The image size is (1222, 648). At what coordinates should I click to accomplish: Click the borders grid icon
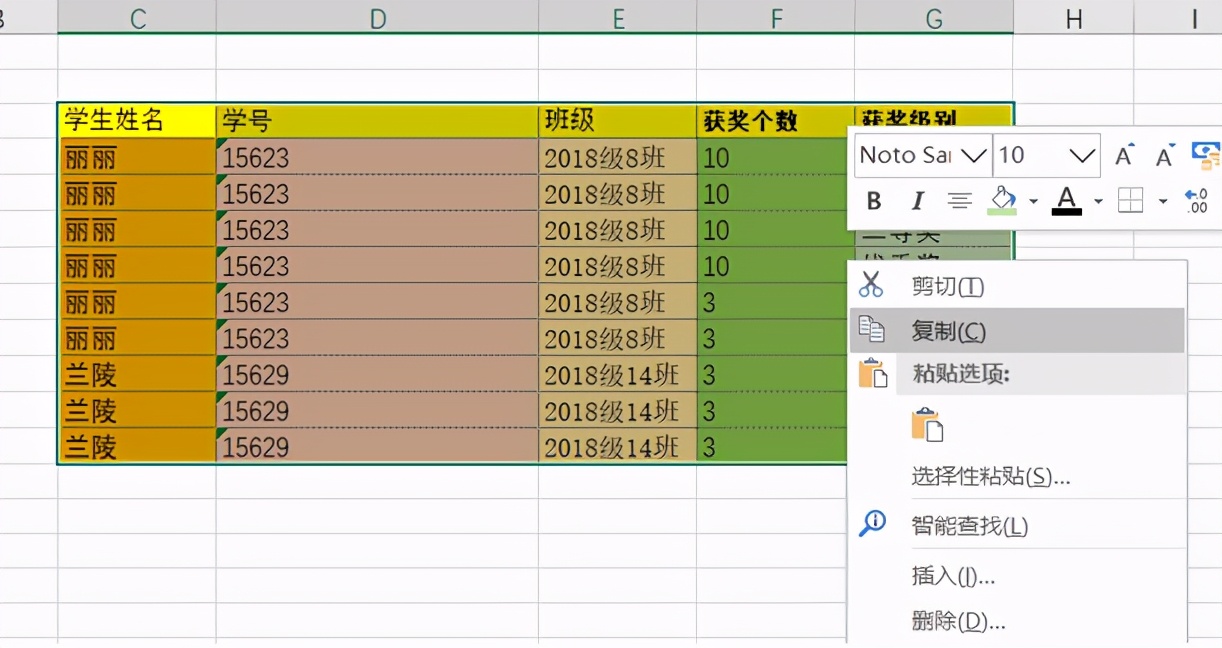point(1130,201)
